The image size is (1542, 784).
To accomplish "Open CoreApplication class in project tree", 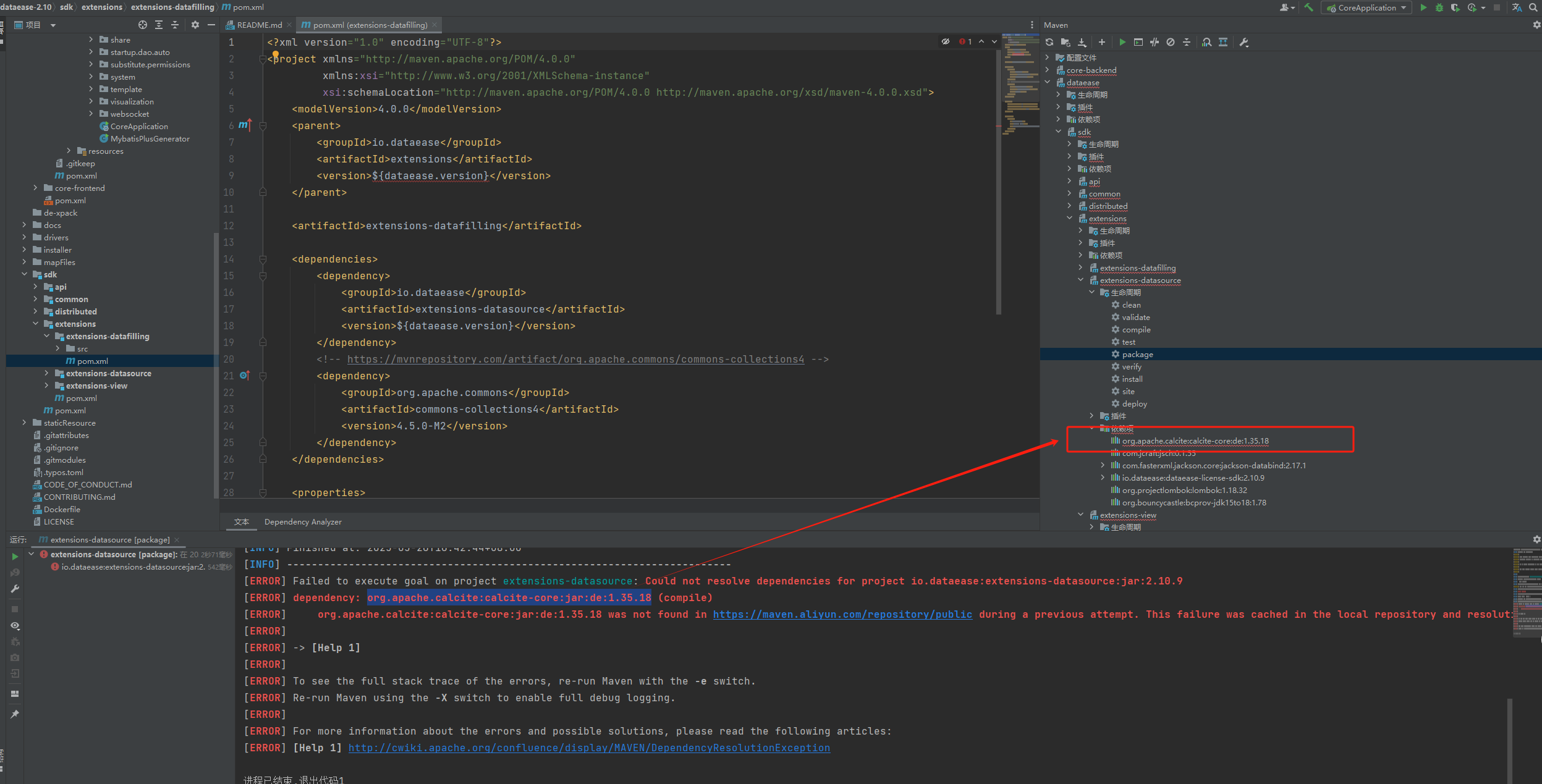I will click(x=139, y=126).
